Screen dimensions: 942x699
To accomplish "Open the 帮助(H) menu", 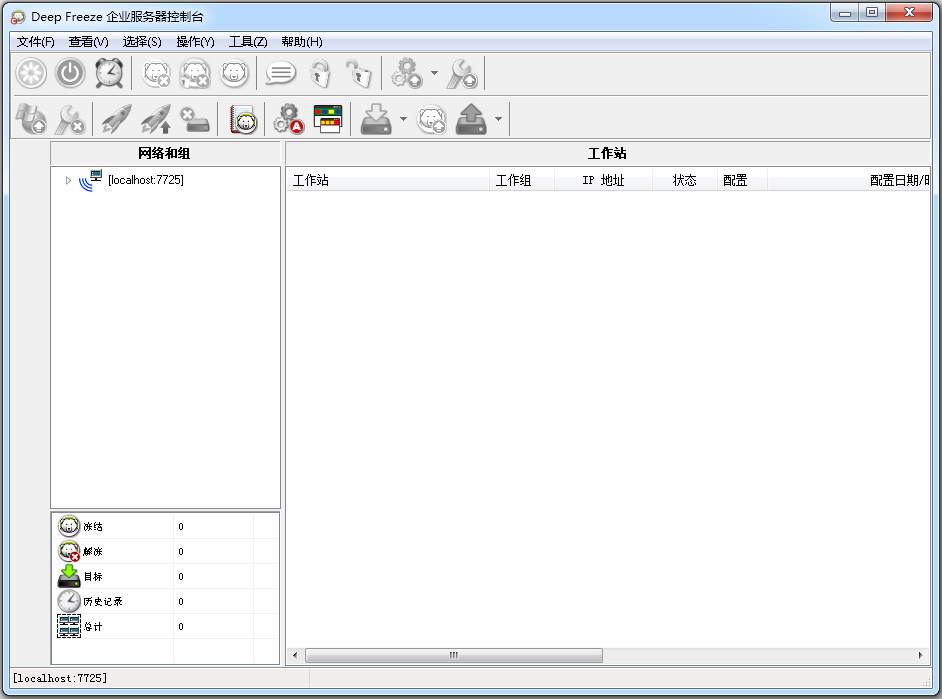I will [x=302, y=42].
